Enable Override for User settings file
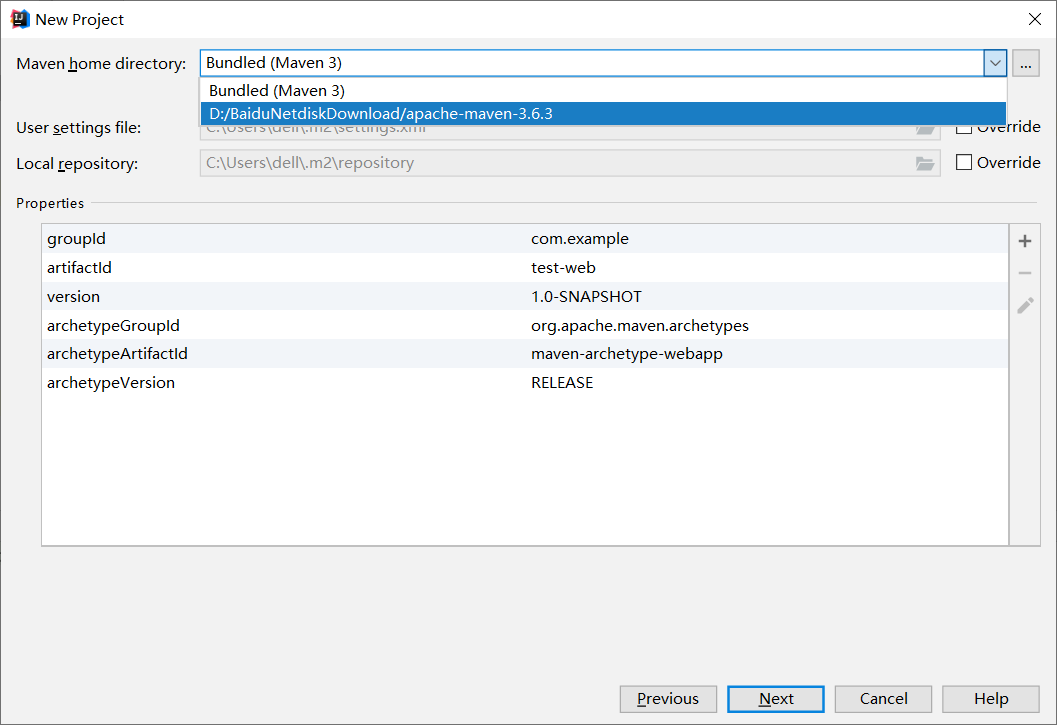This screenshot has height=725, width=1057. pyautogui.click(x=964, y=128)
